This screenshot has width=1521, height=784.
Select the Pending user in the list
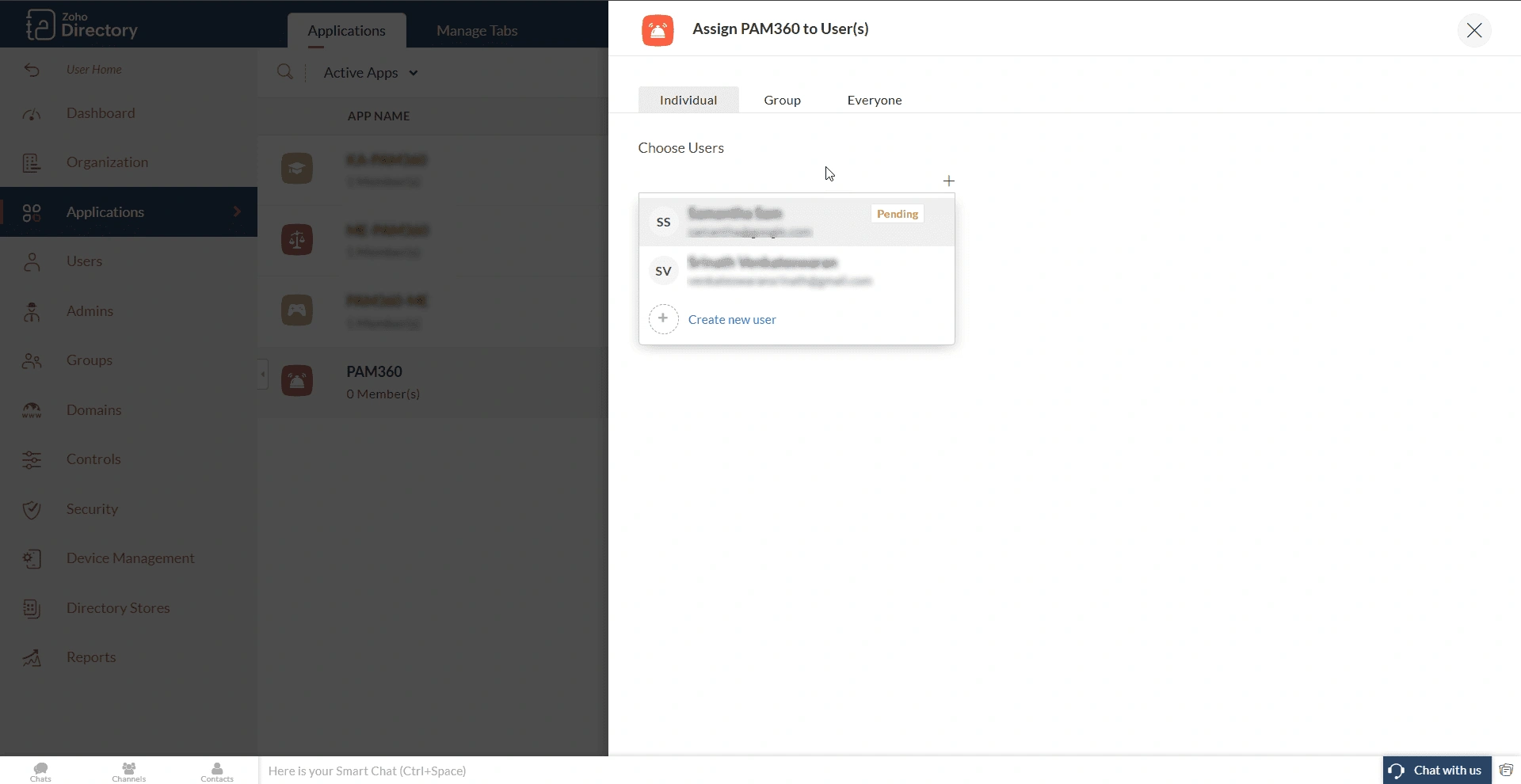click(796, 222)
